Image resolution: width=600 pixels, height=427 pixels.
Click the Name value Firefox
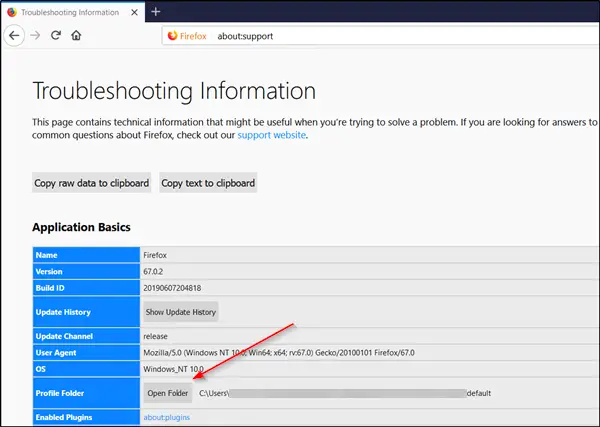(x=155, y=255)
